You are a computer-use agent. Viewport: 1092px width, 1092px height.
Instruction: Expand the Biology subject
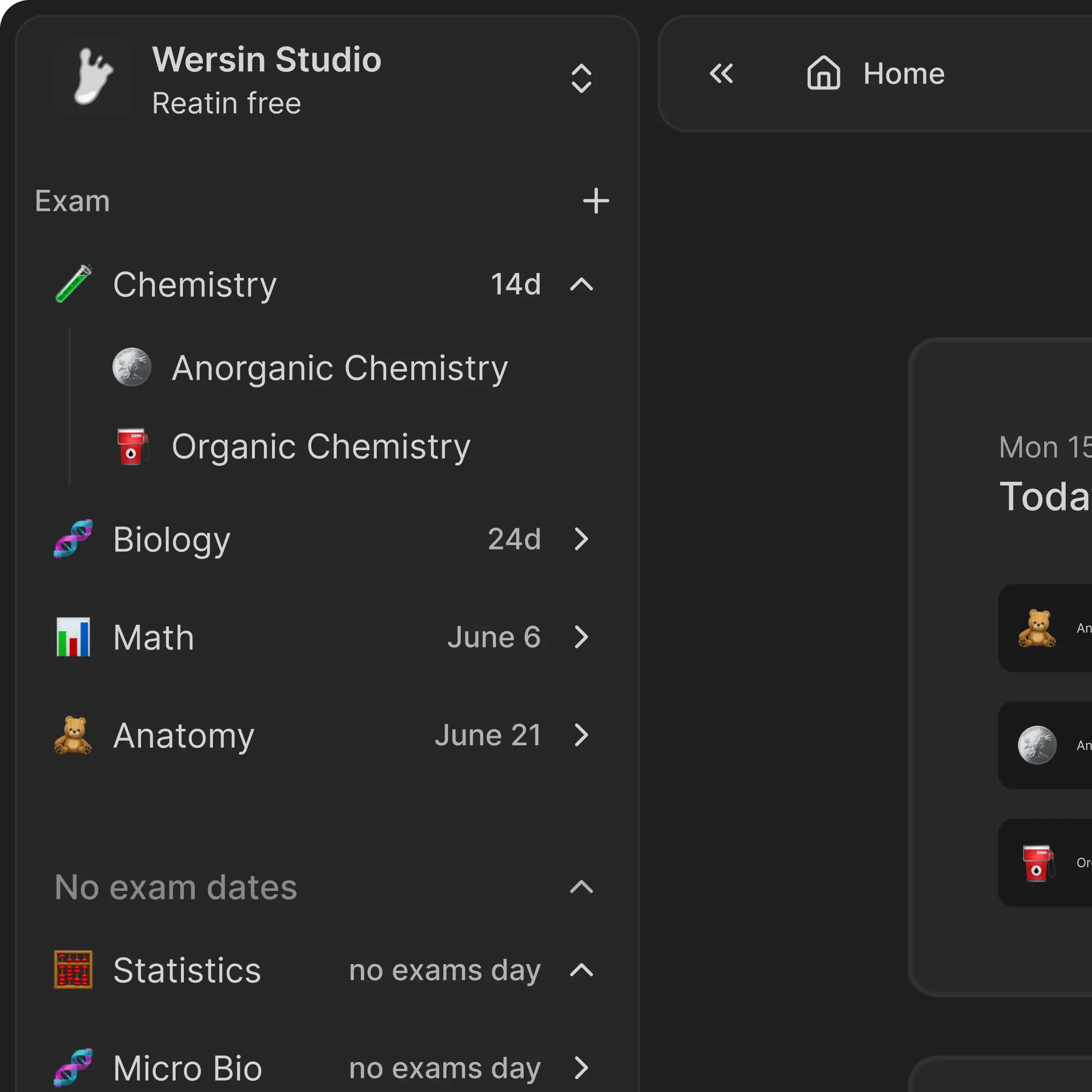pos(581,539)
